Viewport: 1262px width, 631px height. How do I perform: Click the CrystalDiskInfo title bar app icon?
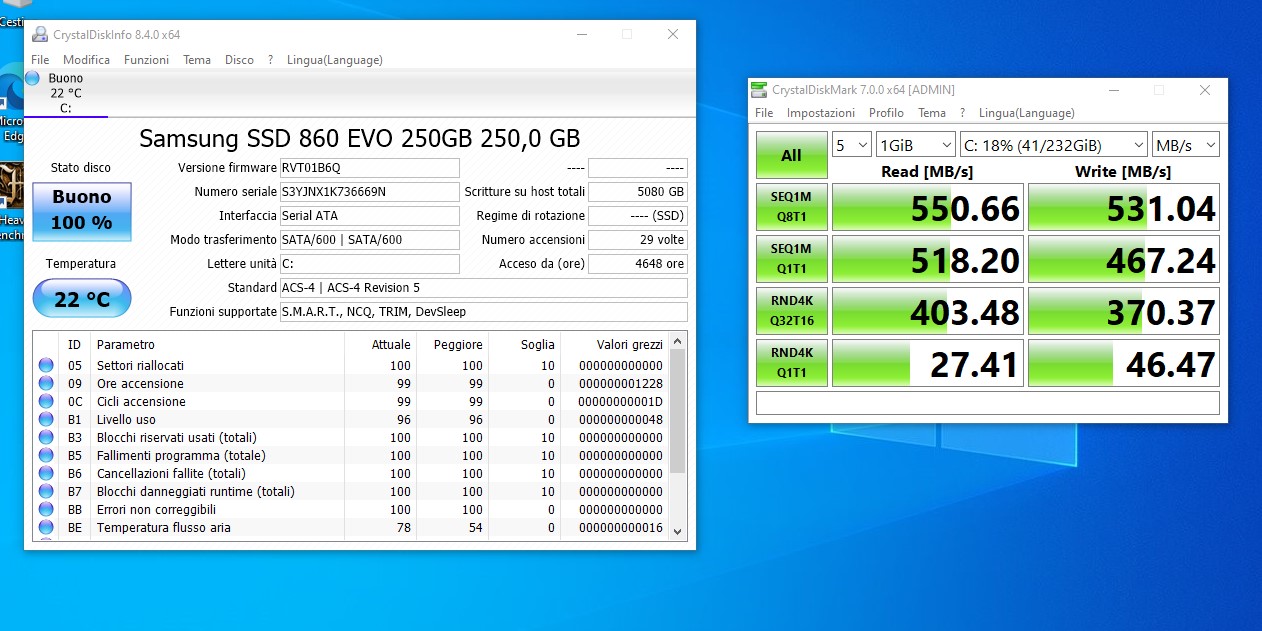pyautogui.click(x=40, y=34)
